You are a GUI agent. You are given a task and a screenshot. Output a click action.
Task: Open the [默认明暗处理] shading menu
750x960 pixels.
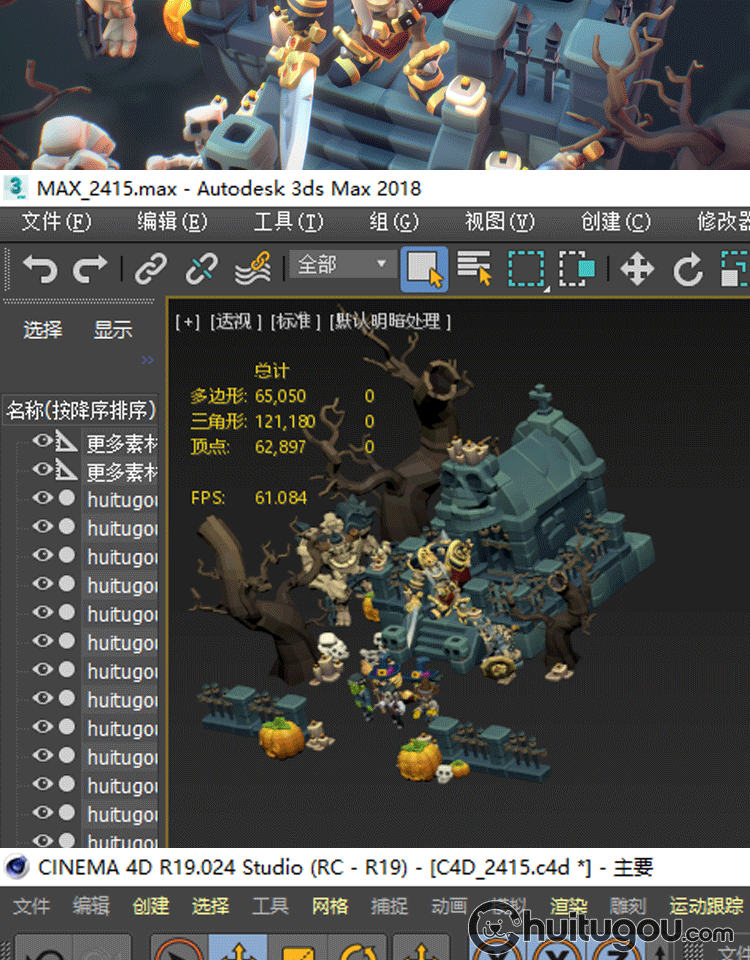point(390,321)
